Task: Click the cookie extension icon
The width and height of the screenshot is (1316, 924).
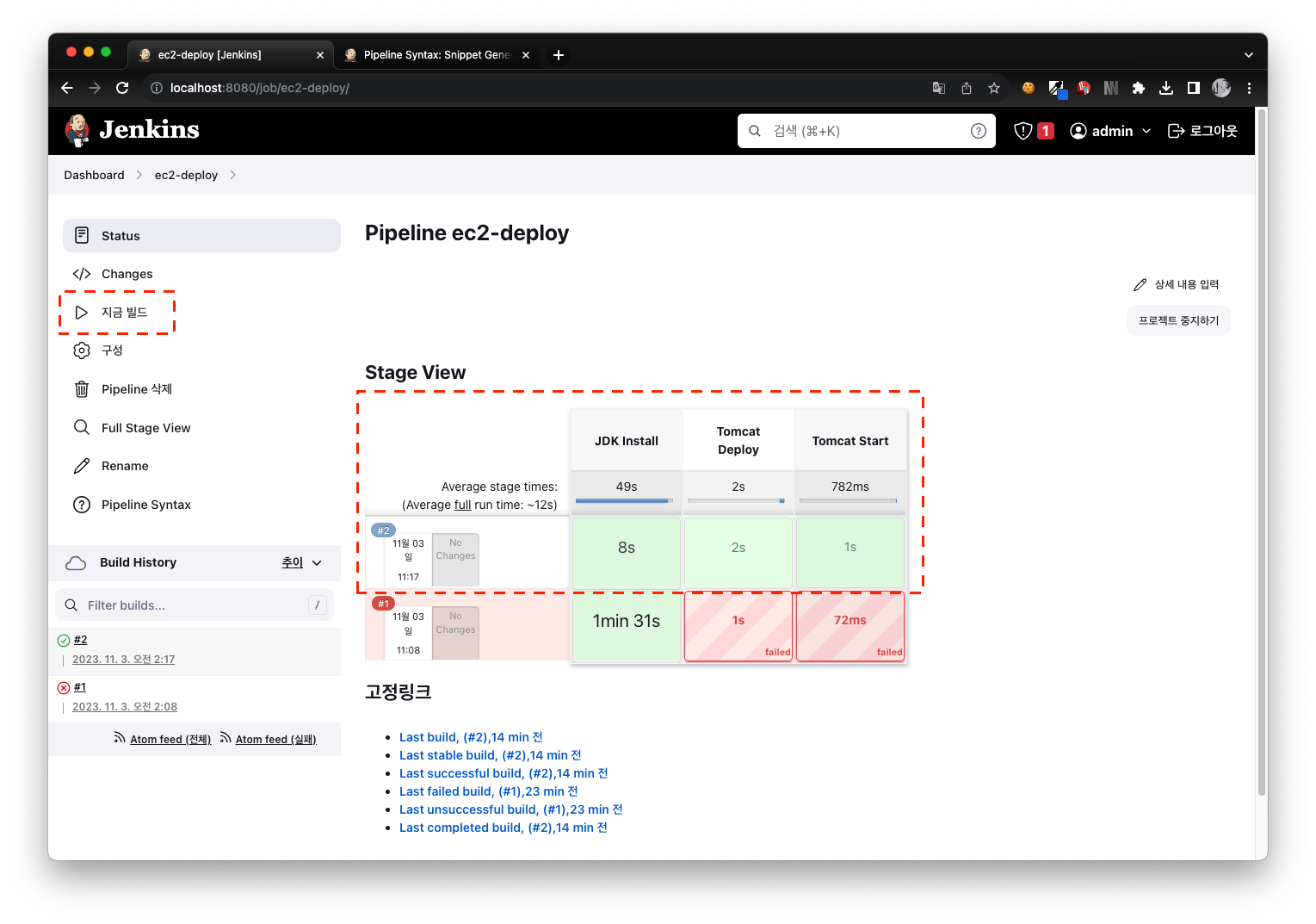Action: 1029,88
